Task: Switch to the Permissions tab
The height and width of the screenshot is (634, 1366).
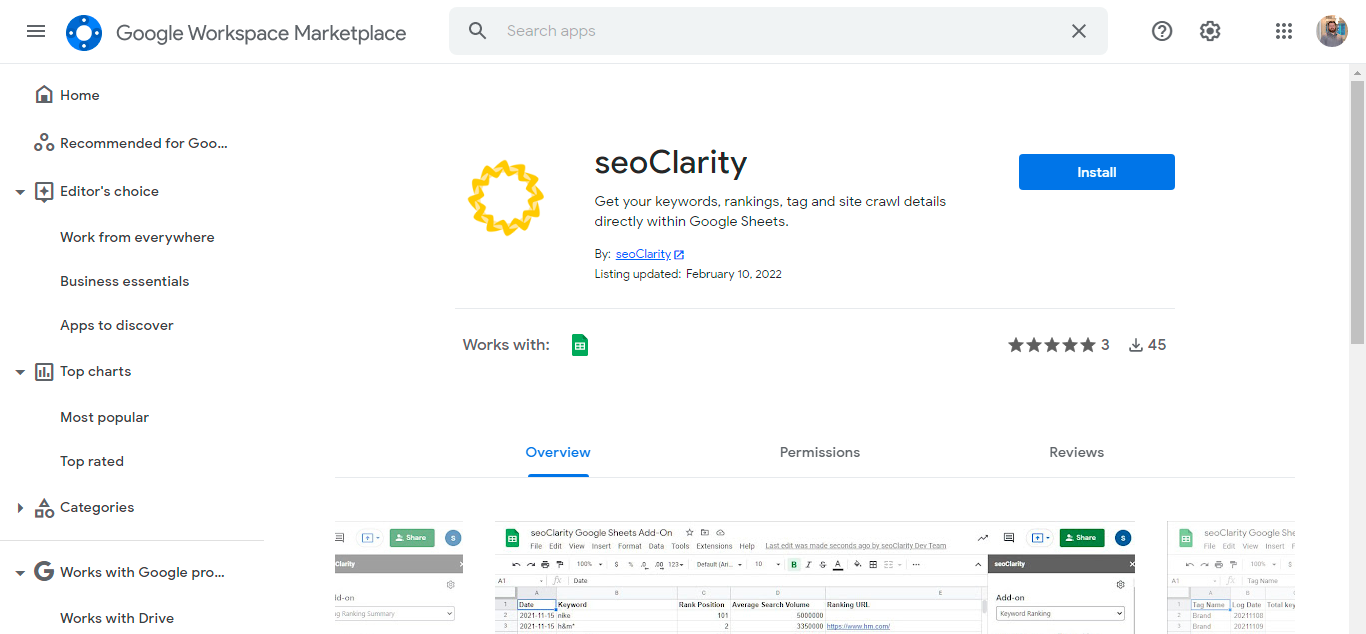Action: click(x=819, y=452)
